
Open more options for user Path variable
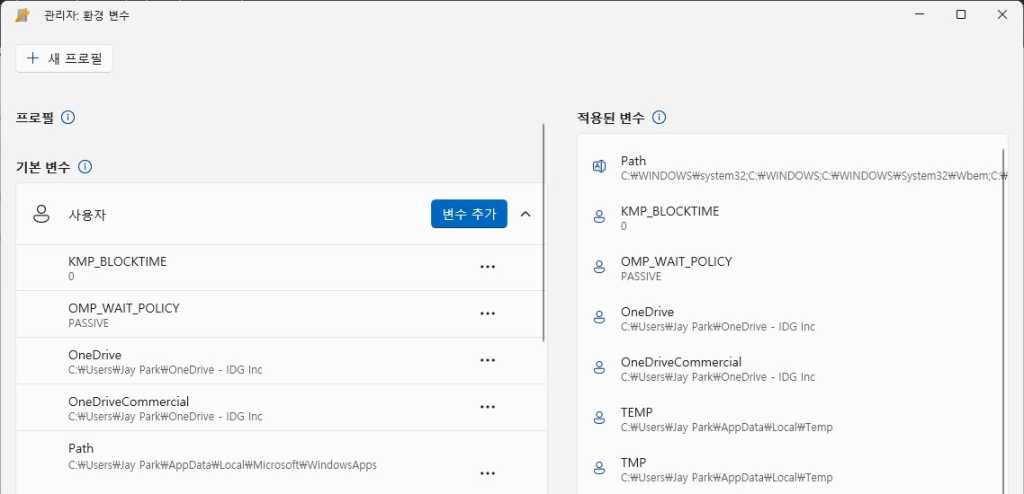(488, 473)
